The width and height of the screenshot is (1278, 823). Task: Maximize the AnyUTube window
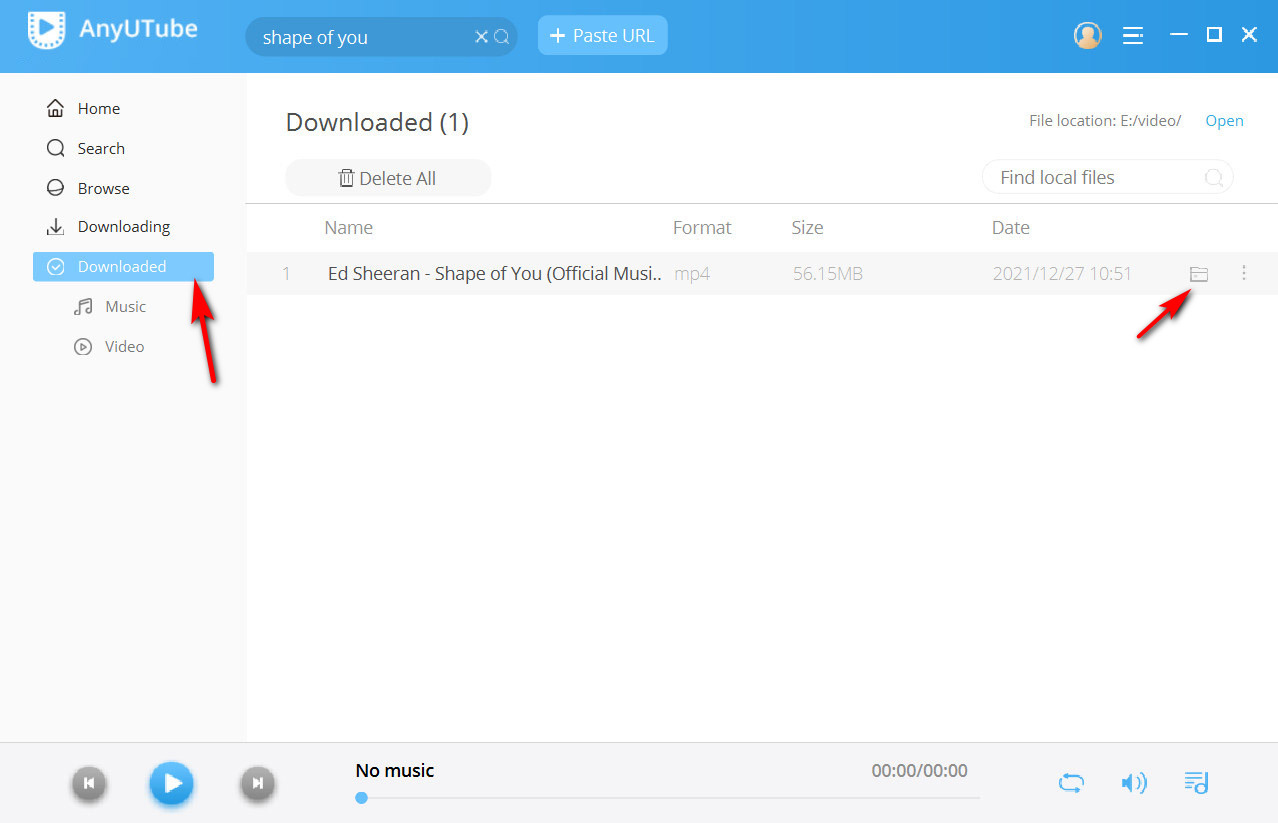point(1214,35)
